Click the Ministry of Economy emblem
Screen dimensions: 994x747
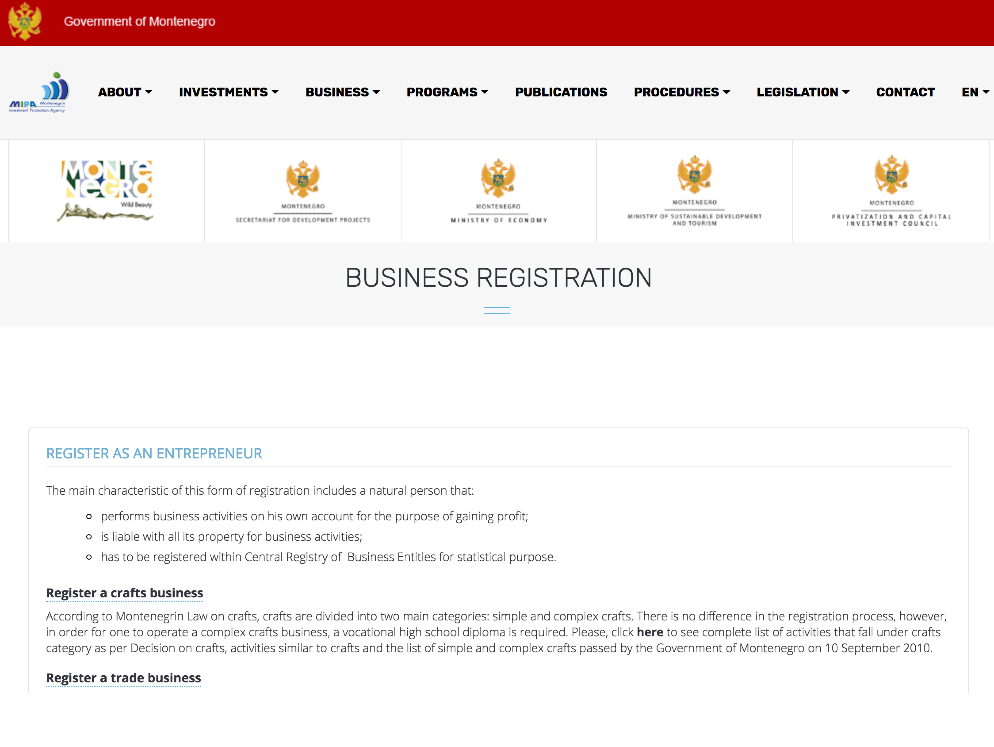(x=498, y=190)
